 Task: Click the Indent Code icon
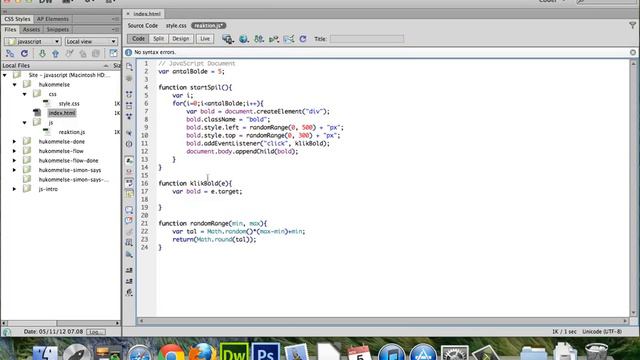[129, 270]
